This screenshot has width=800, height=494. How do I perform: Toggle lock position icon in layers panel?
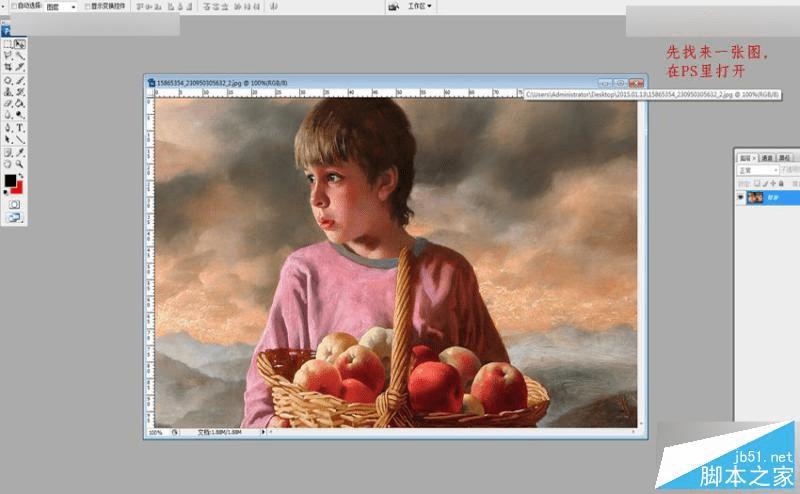773,183
